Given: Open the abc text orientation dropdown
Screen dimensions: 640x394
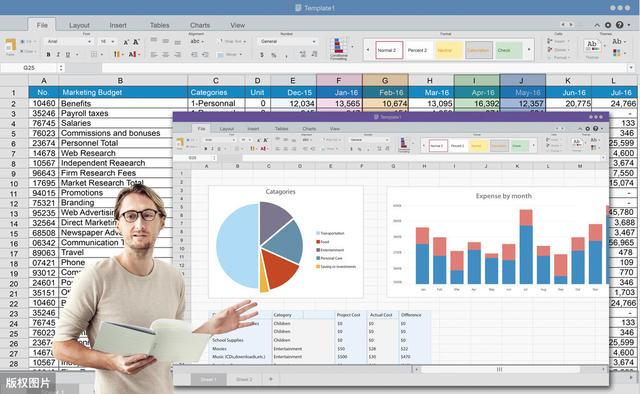Looking at the screenshot, I should click(198, 42).
